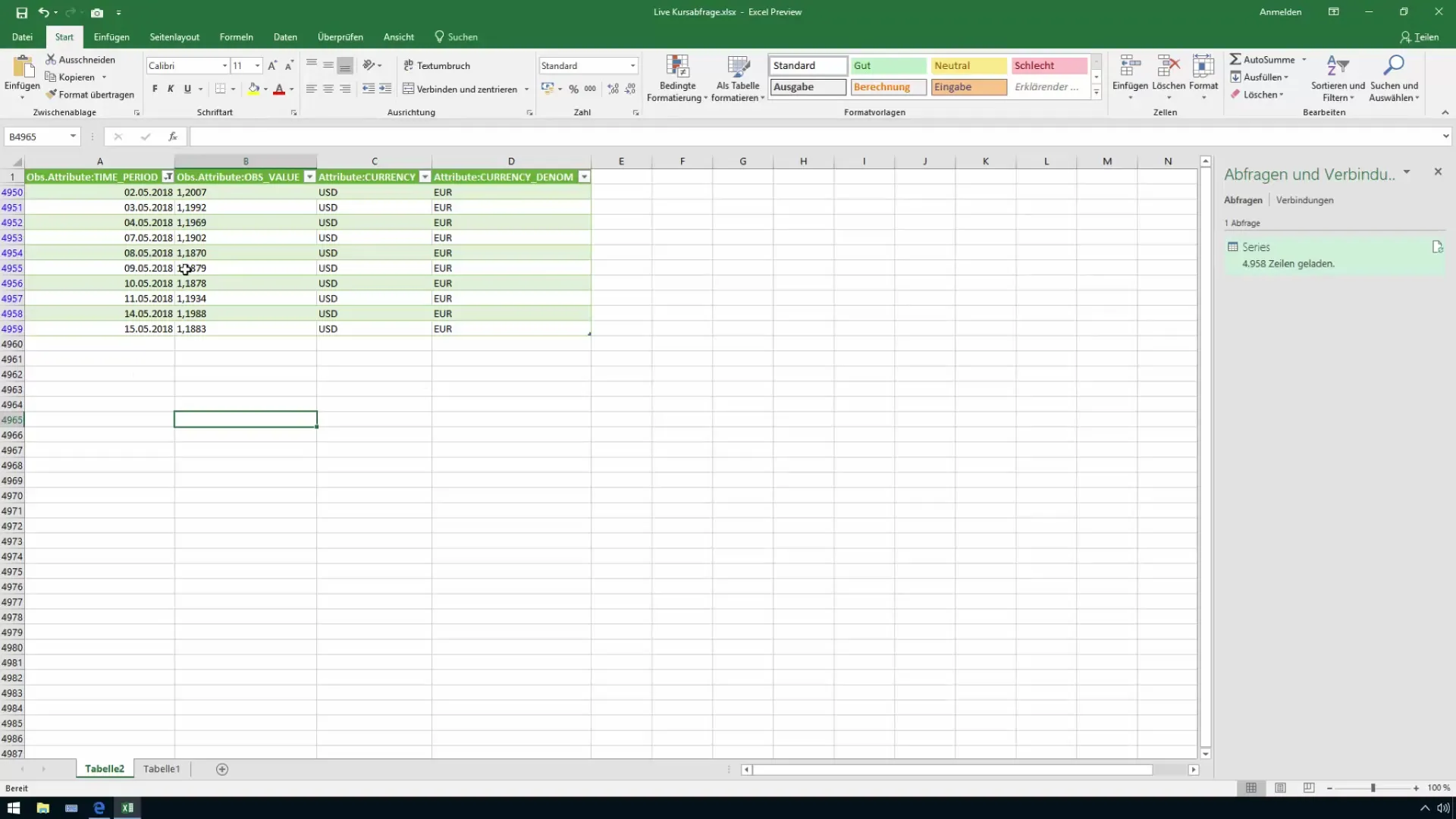Select the Tabelle1 sheet tab
The image size is (1456, 819).
click(x=161, y=769)
